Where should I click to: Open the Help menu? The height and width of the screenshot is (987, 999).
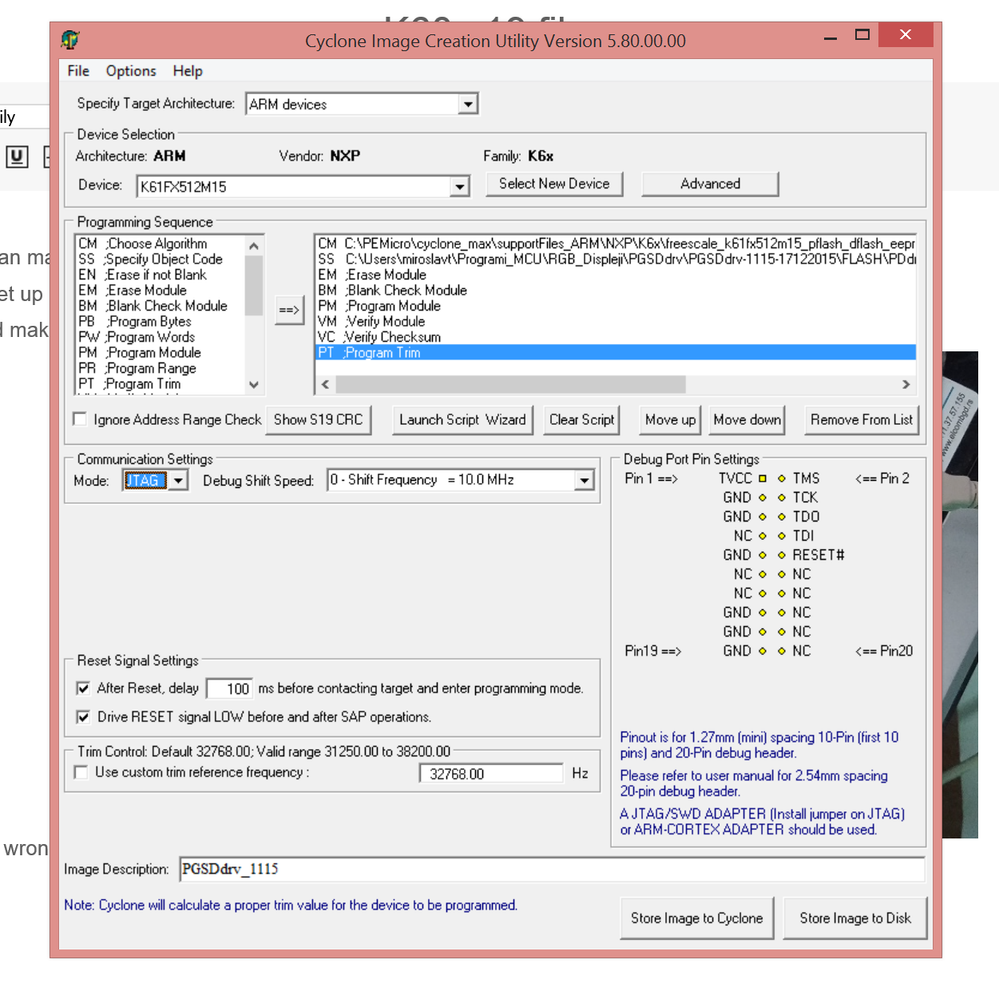[x=187, y=71]
